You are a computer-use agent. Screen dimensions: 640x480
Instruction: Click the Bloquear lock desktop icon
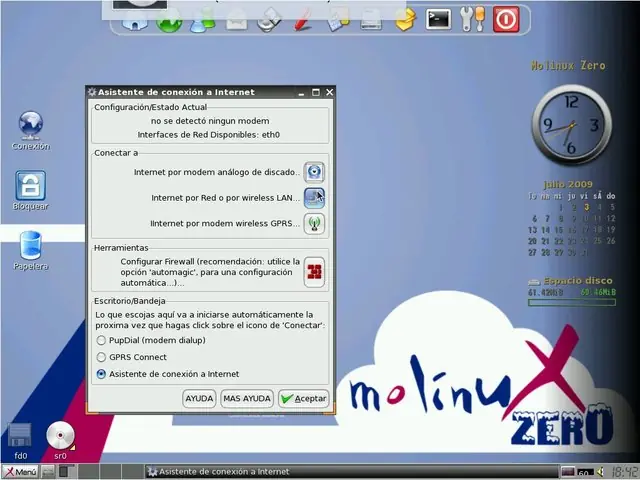click(x=31, y=190)
